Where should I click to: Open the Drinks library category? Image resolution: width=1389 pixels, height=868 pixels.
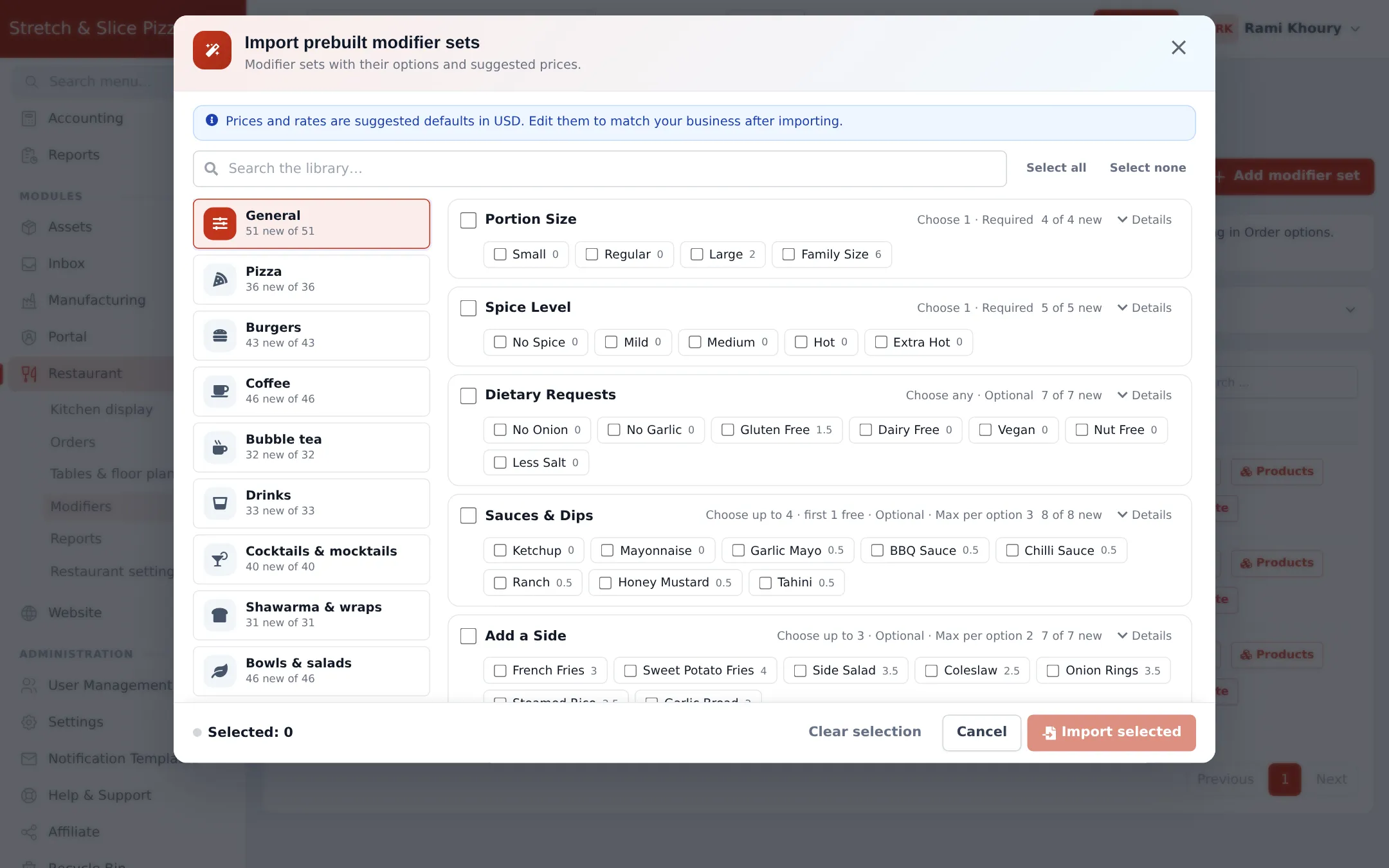coord(311,503)
